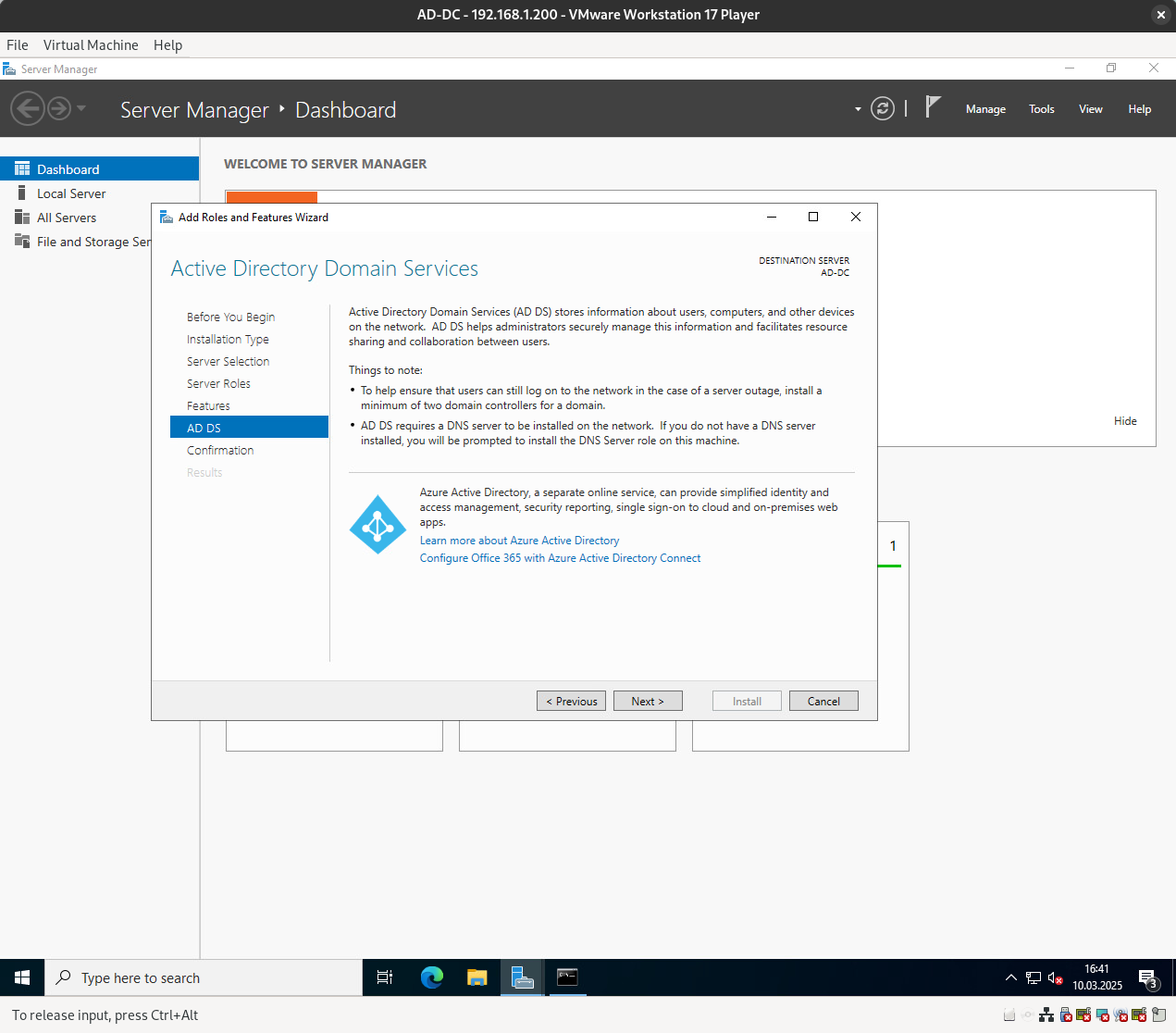Open the dropdown arrow beside refresh

pyautogui.click(x=858, y=109)
